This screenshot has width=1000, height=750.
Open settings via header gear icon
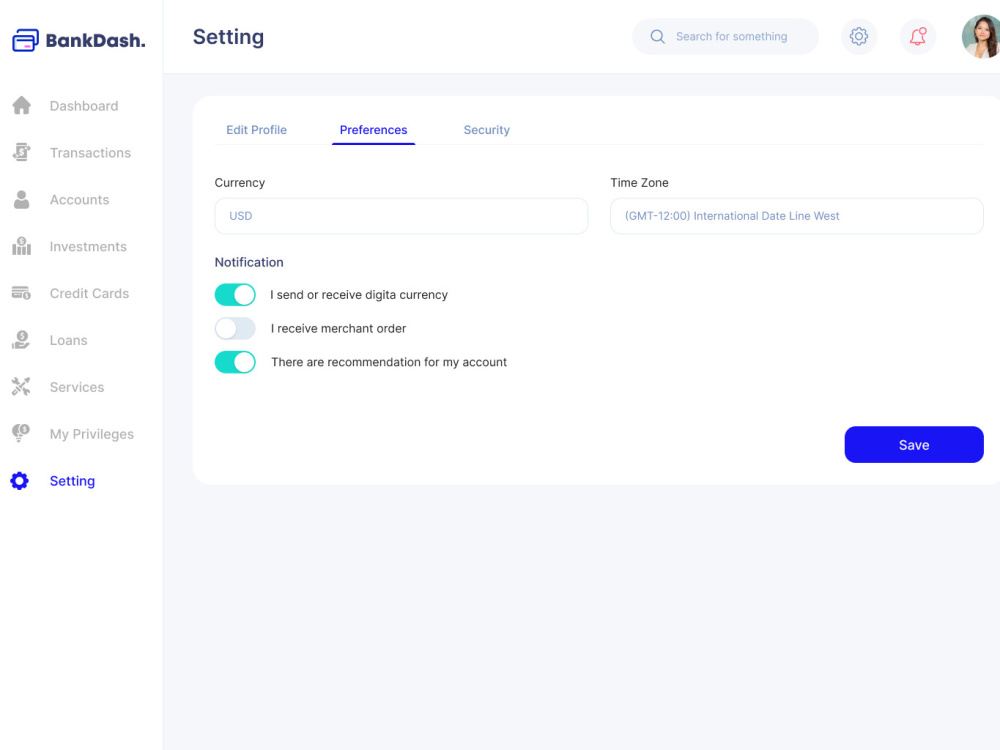pos(859,36)
